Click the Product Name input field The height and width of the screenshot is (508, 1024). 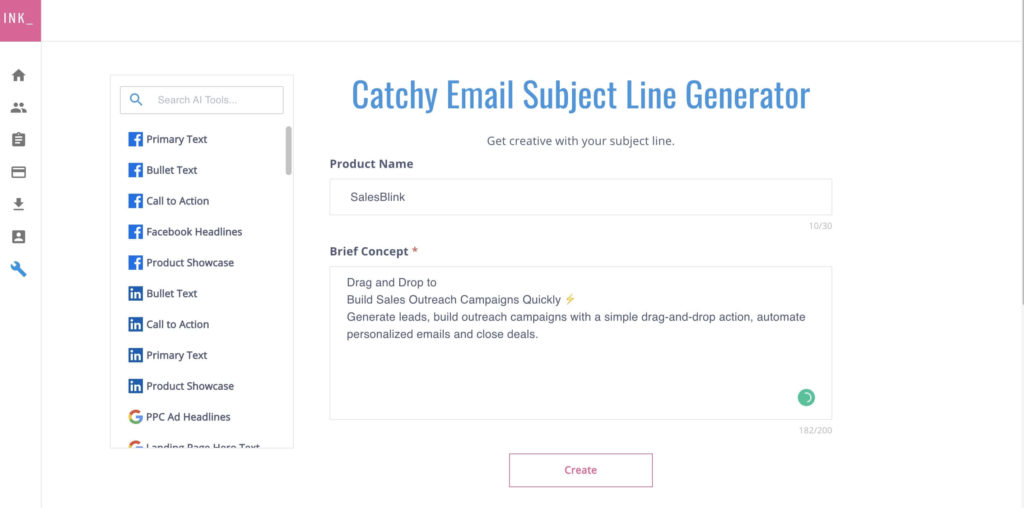tap(581, 197)
